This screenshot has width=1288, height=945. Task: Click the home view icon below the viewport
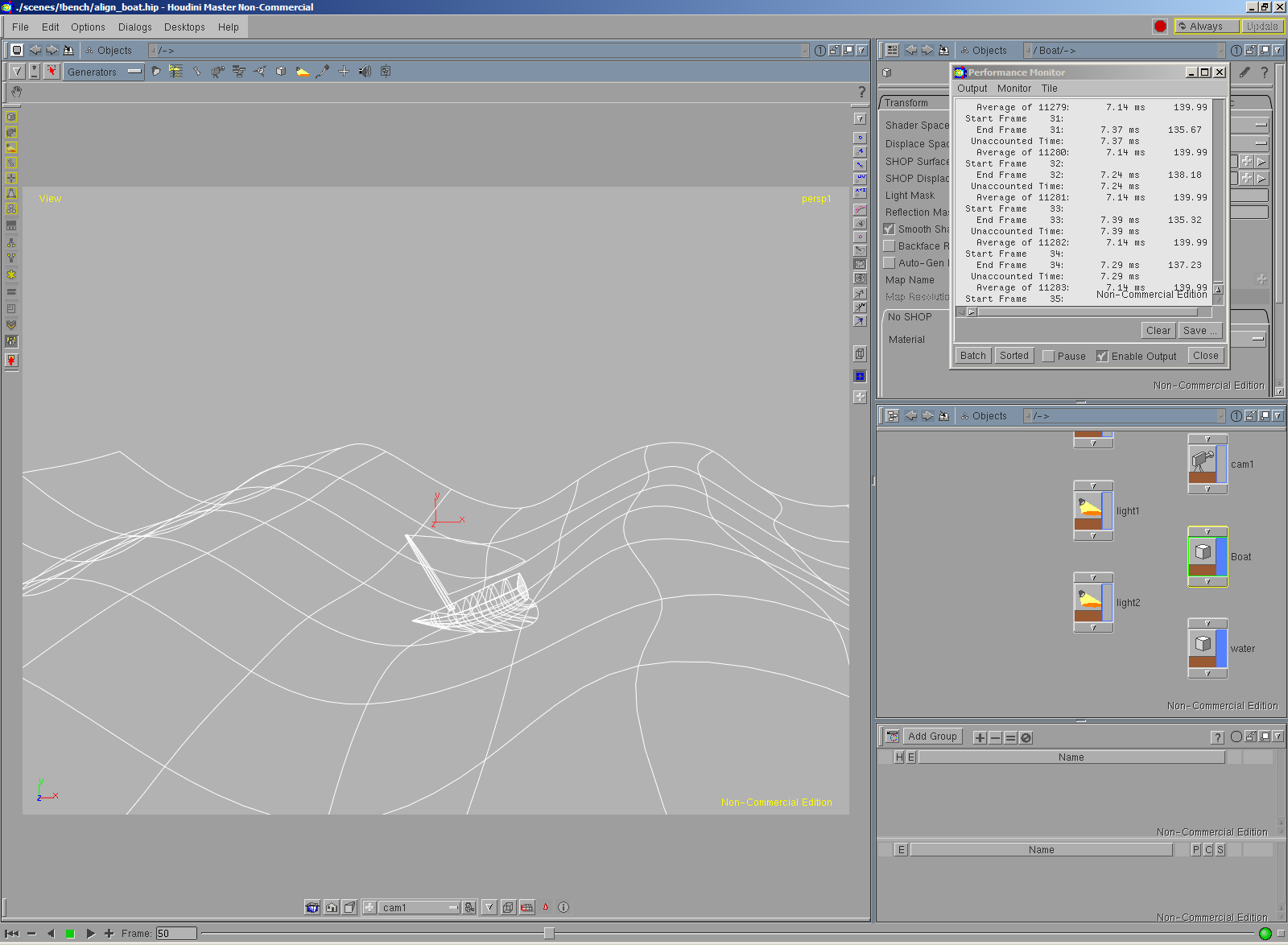[x=332, y=907]
